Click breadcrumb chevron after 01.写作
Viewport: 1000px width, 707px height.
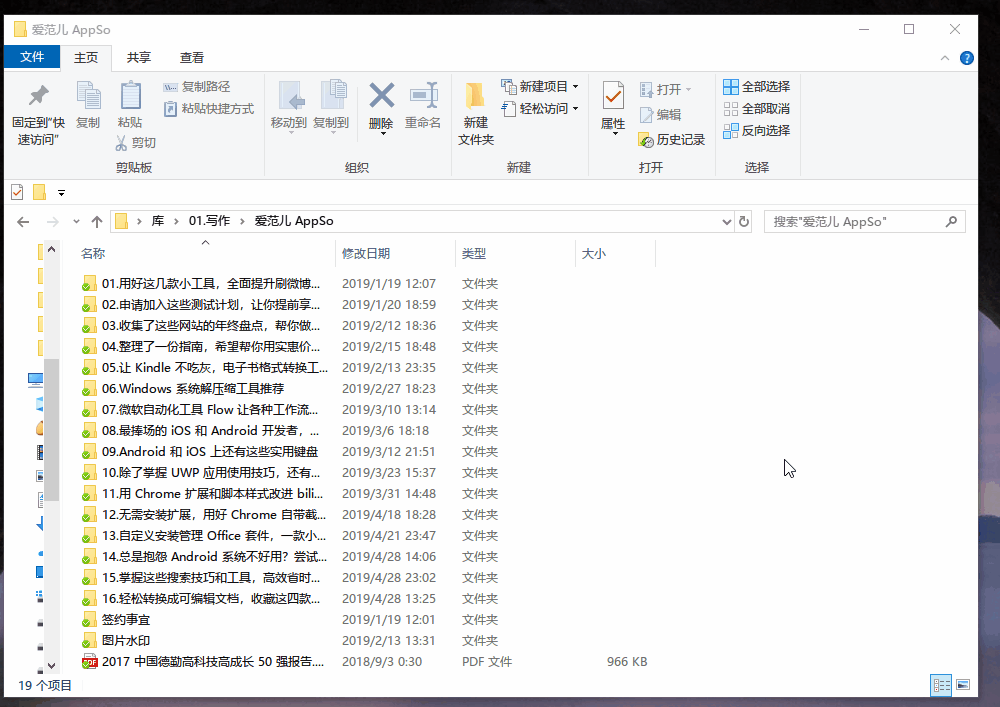(x=242, y=221)
